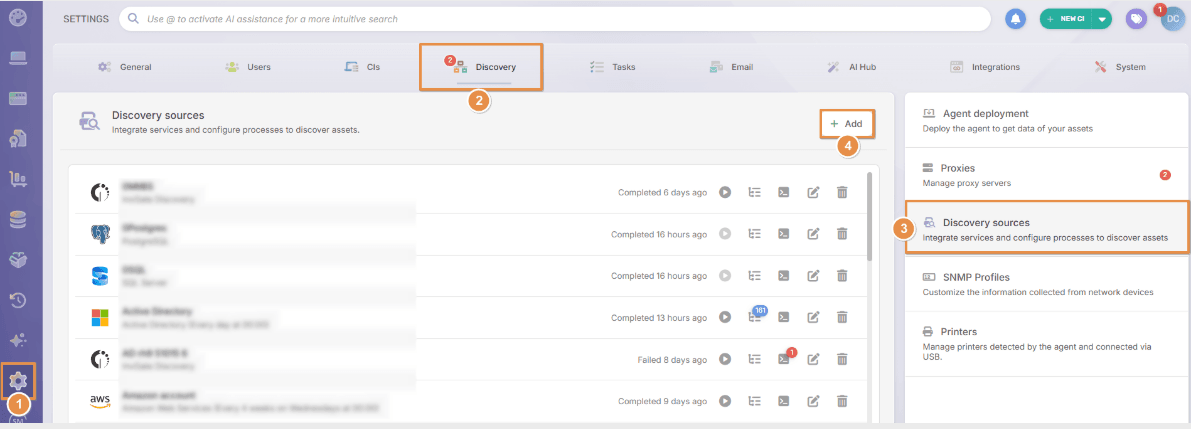Open failed source log with red badge
Viewport: 1191px width, 429px height.
click(784, 358)
